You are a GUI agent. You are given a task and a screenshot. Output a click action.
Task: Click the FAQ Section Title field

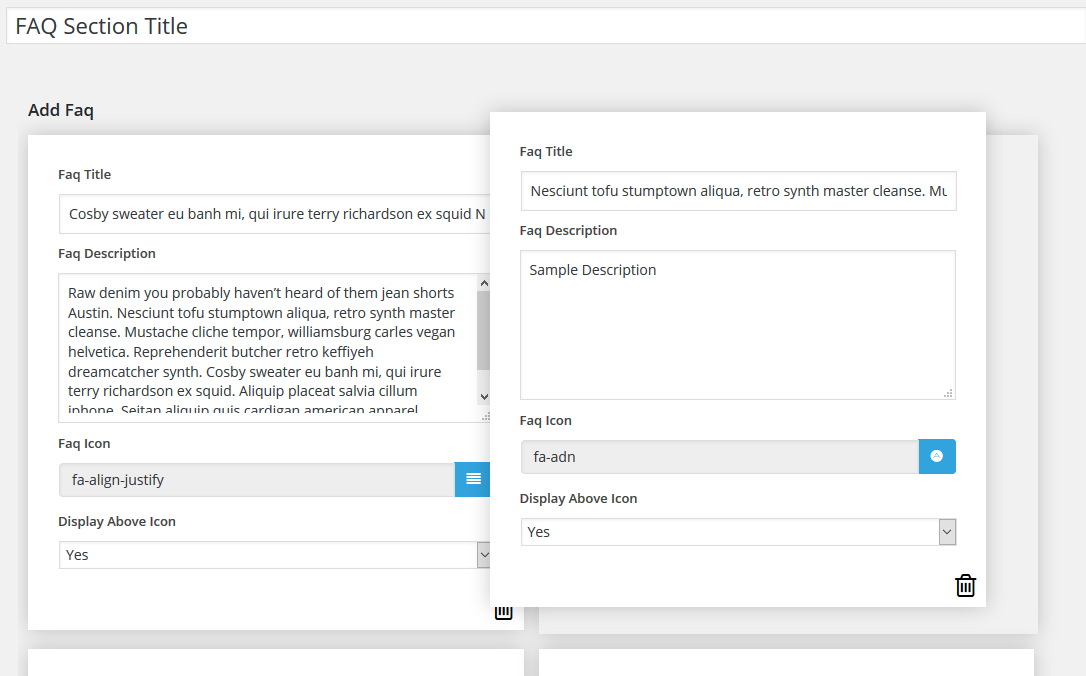coord(546,26)
